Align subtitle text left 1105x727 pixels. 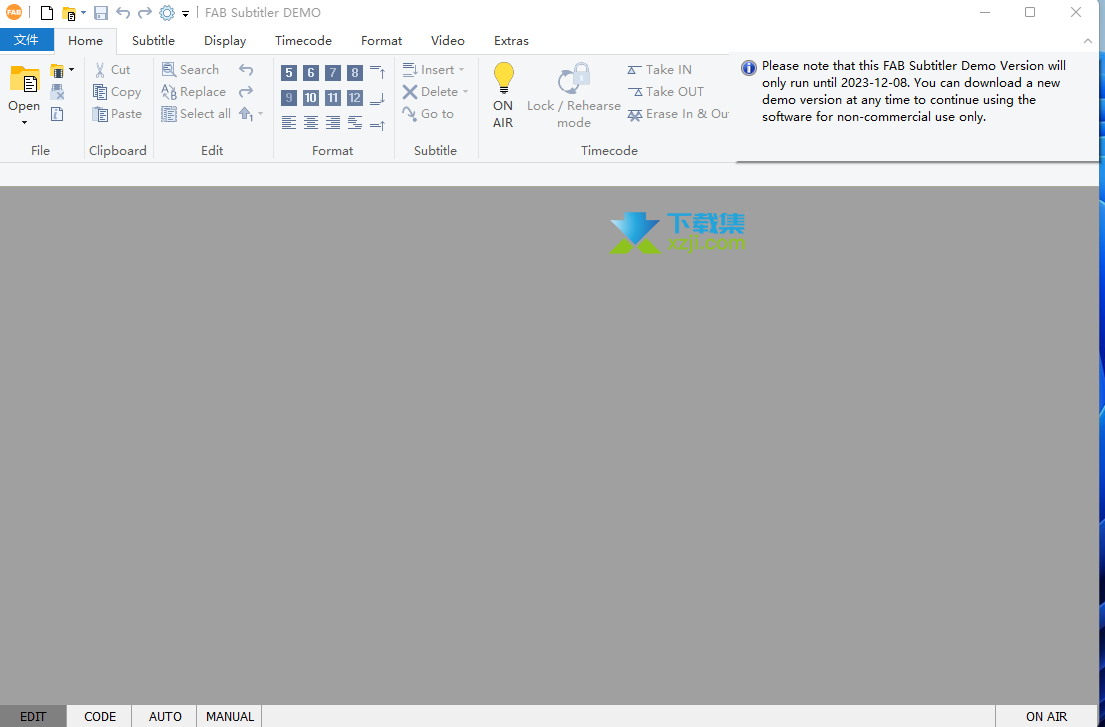(289, 123)
